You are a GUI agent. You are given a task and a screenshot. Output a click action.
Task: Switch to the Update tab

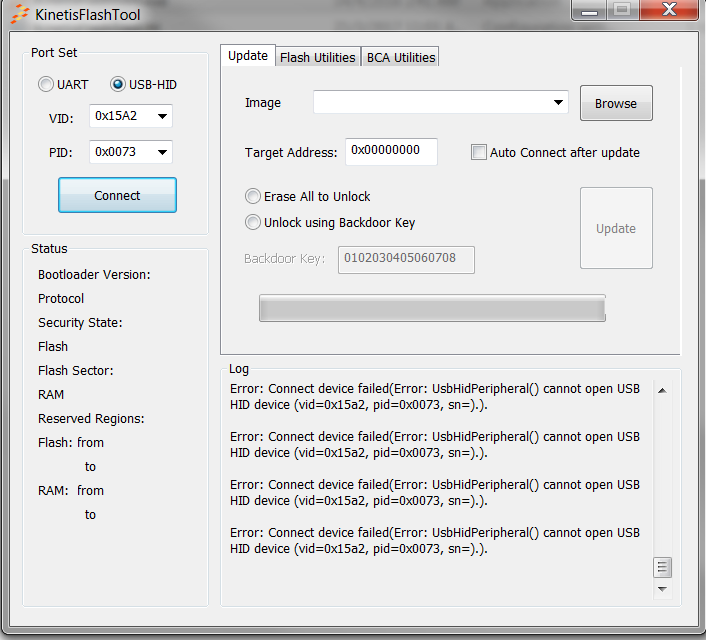pos(248,56)
